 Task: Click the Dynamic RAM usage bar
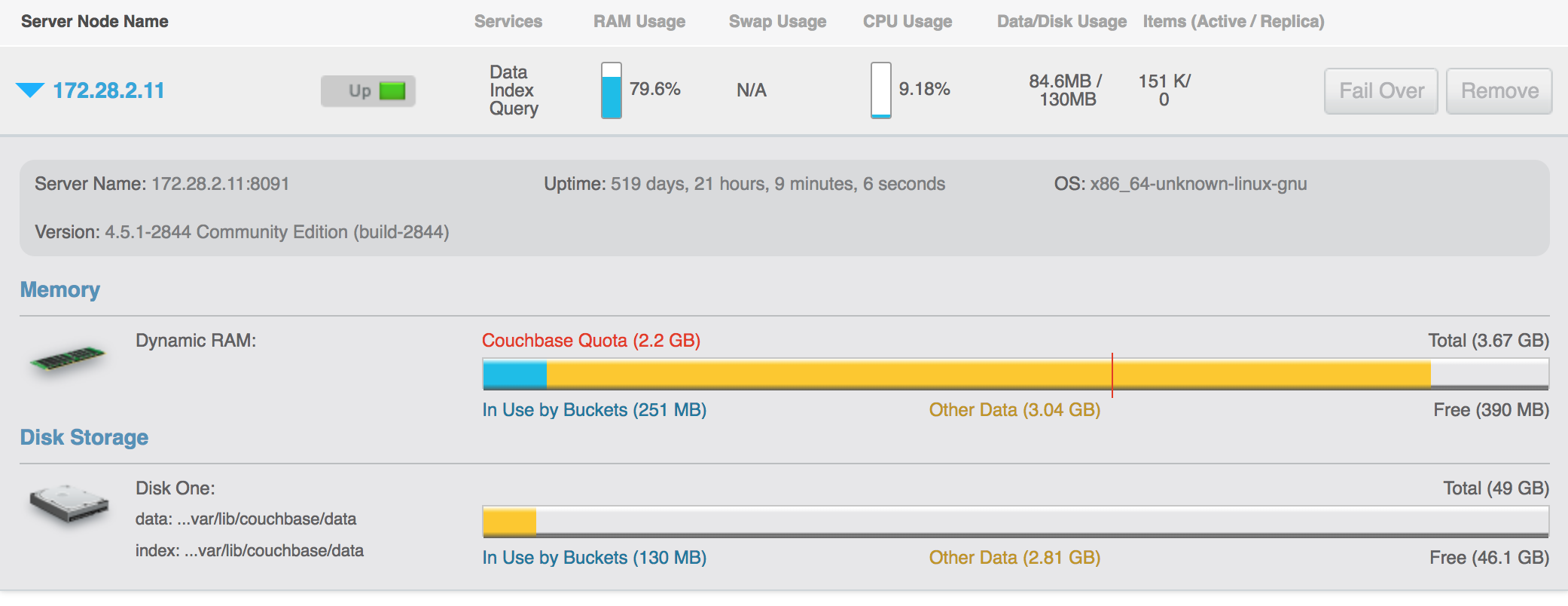point(1015,374)
